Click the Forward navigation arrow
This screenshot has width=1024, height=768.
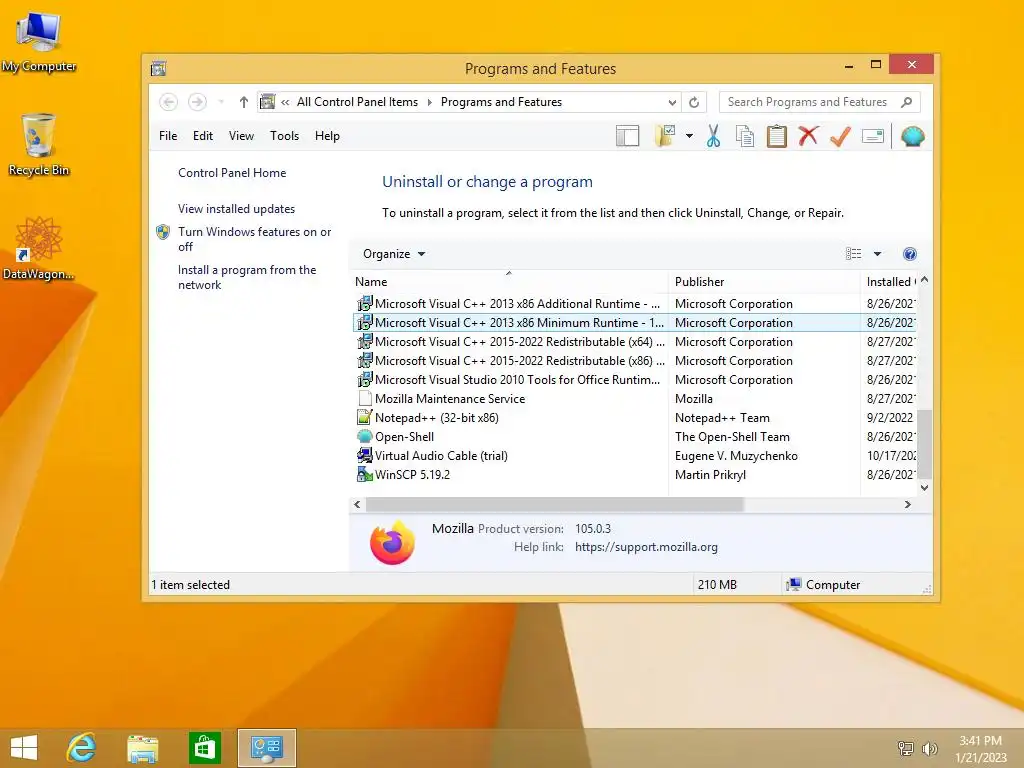(197, 102)
